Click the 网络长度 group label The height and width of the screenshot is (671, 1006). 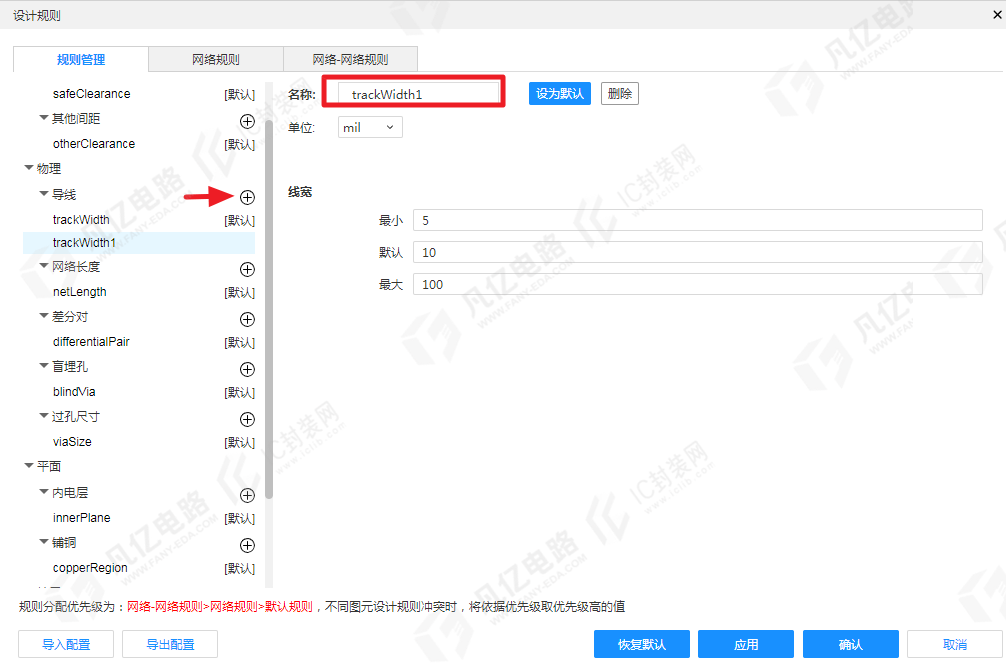(76, 266)
